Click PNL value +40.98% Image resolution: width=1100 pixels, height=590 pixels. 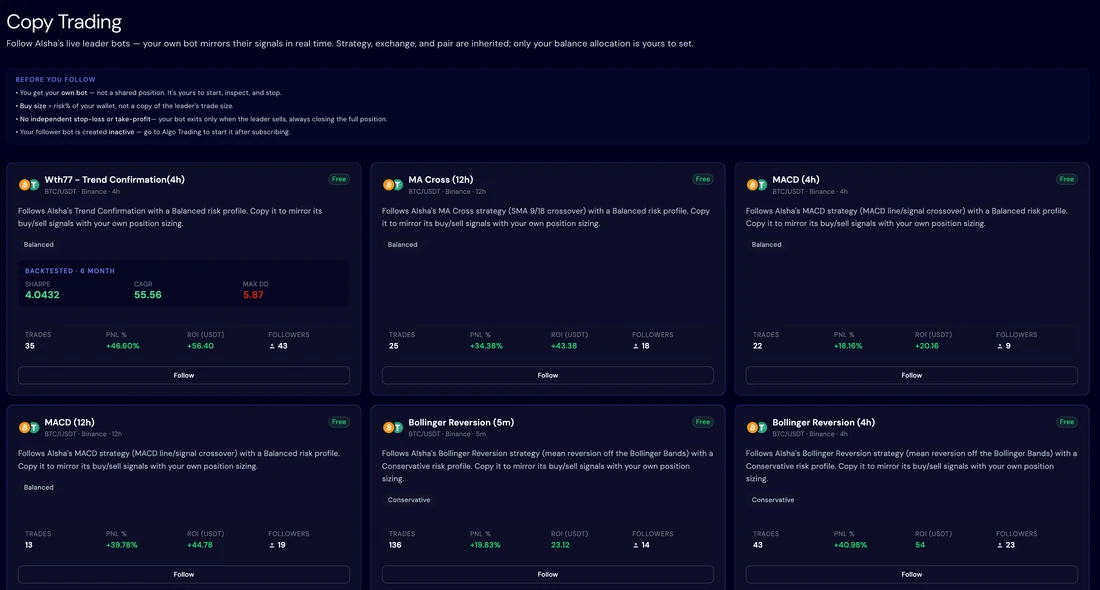point(850,545)
